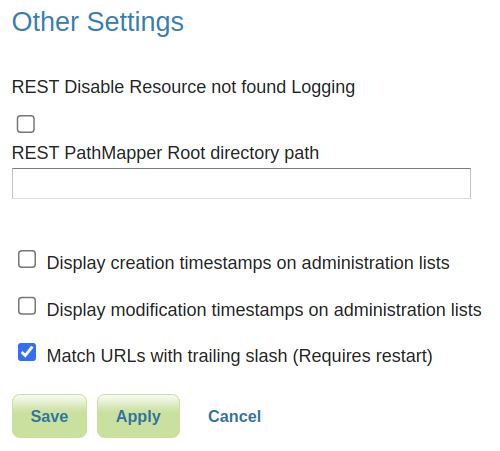Click the green Save button beside Apply

tap(49, 416)
